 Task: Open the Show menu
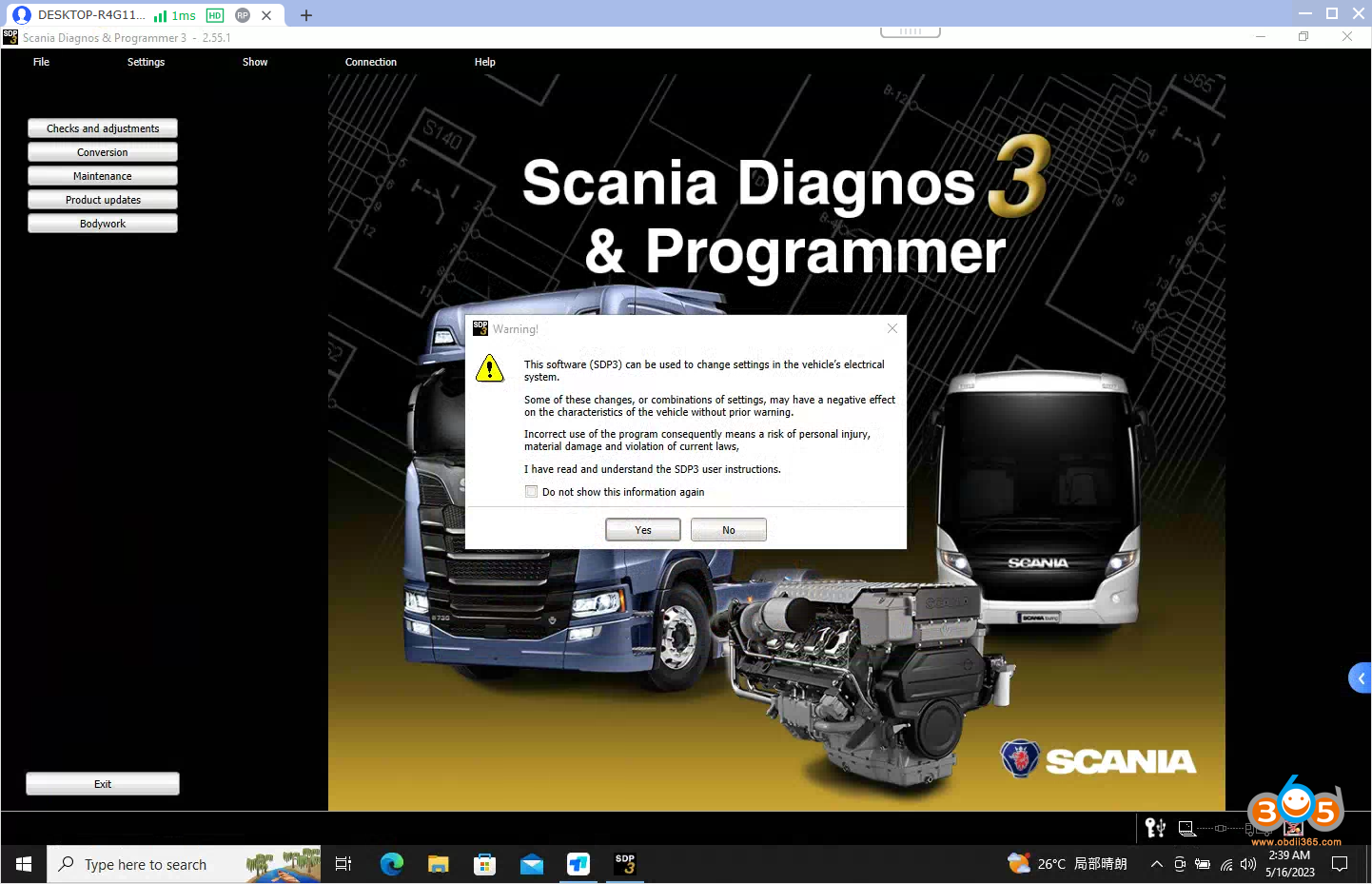254,62
